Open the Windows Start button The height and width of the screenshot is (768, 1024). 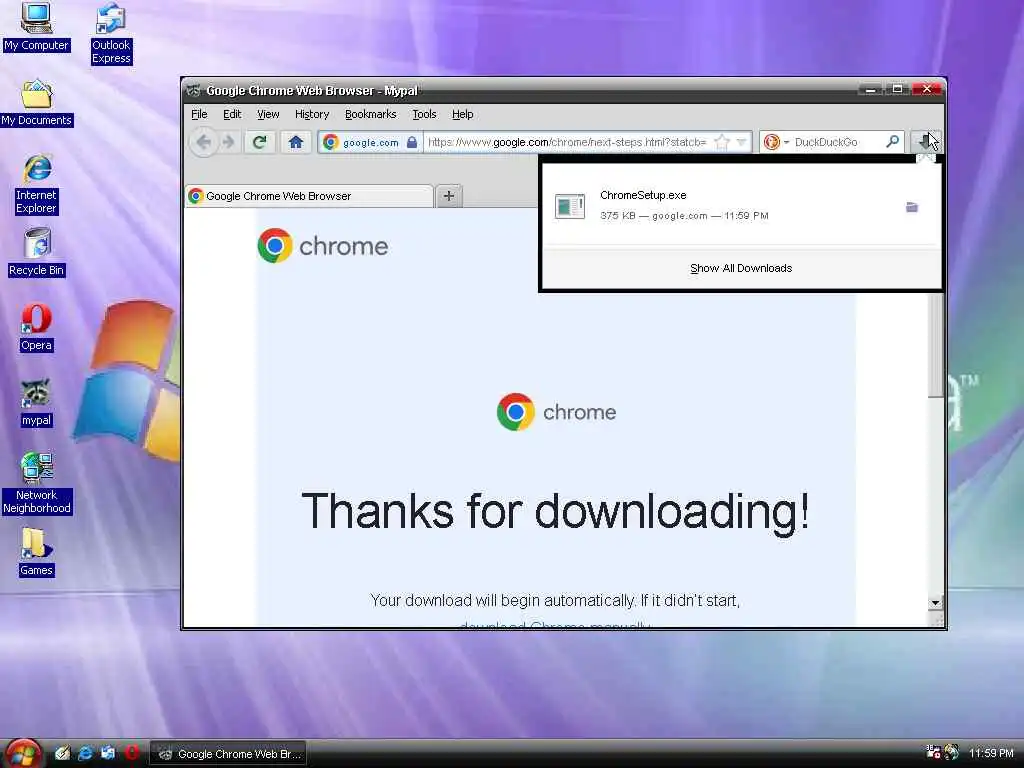point(23,753)
